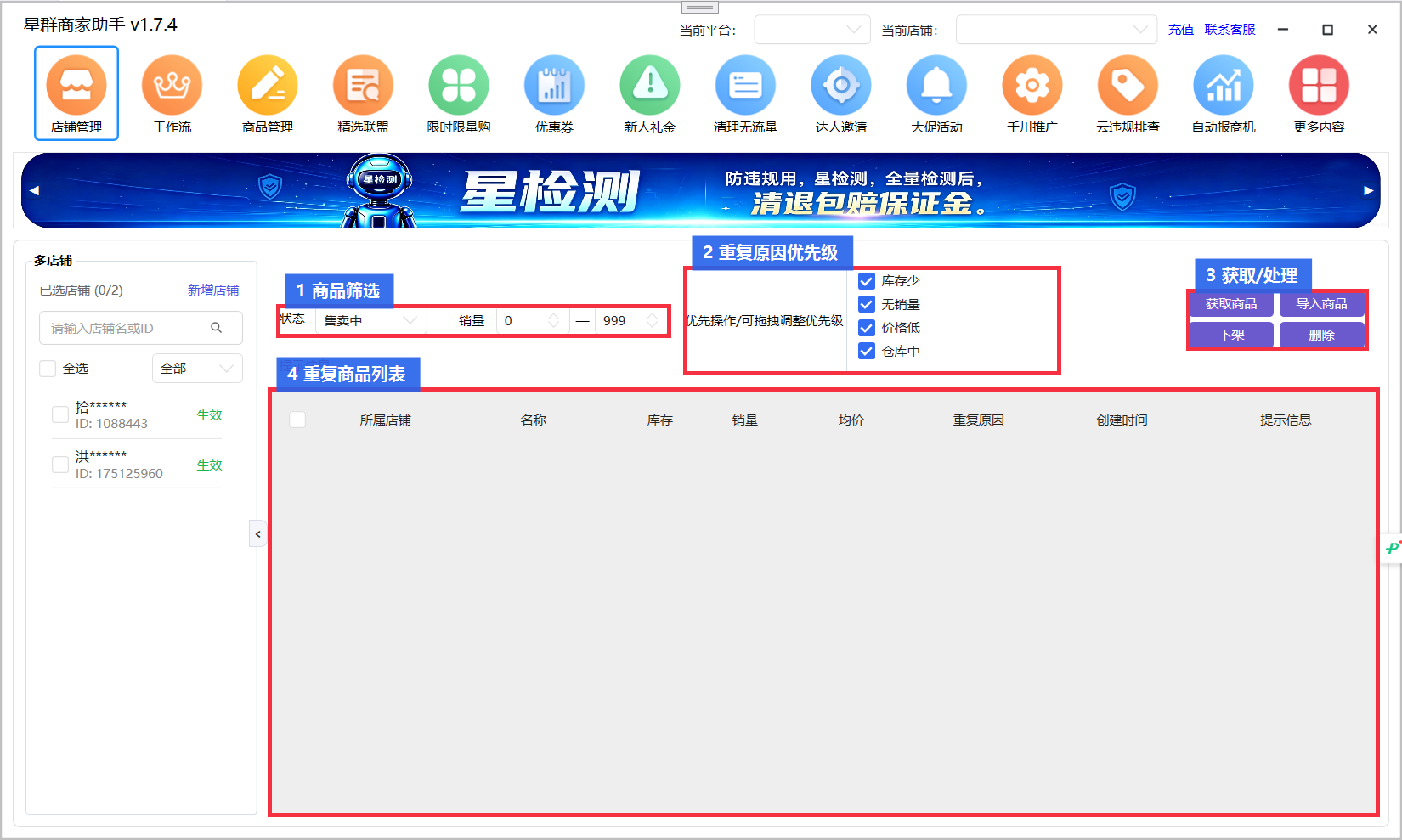This screenshot has height=840, width=1402.
Task: Click the 获取商品 button
Action: [x=1231, y=304]
